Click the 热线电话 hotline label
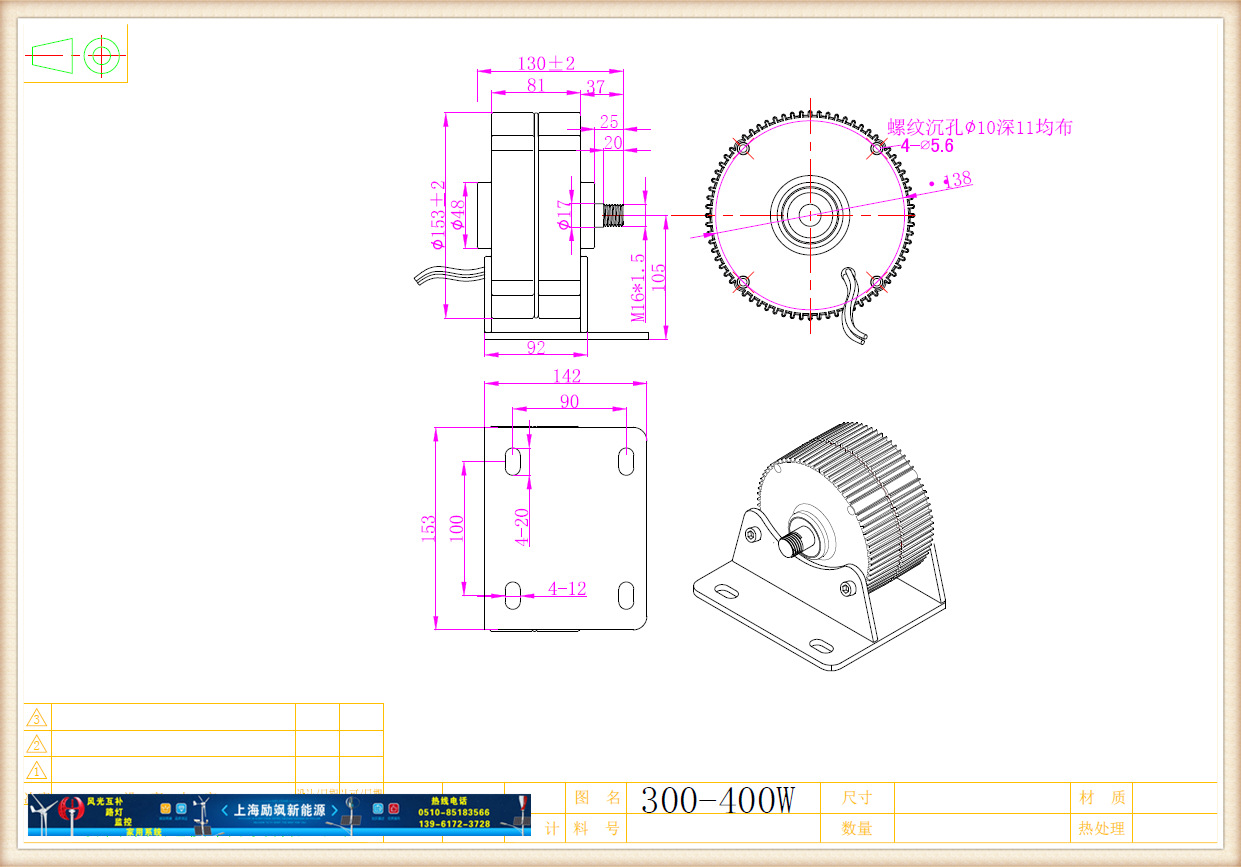Viewport: 1241px width, 867px height. (x=449, y=800)
